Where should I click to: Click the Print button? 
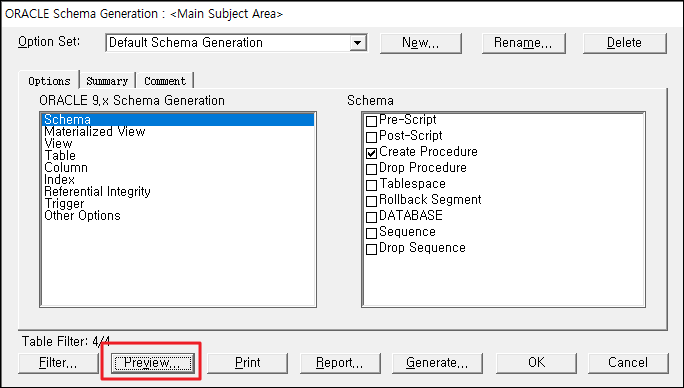(x=247, y=363)
